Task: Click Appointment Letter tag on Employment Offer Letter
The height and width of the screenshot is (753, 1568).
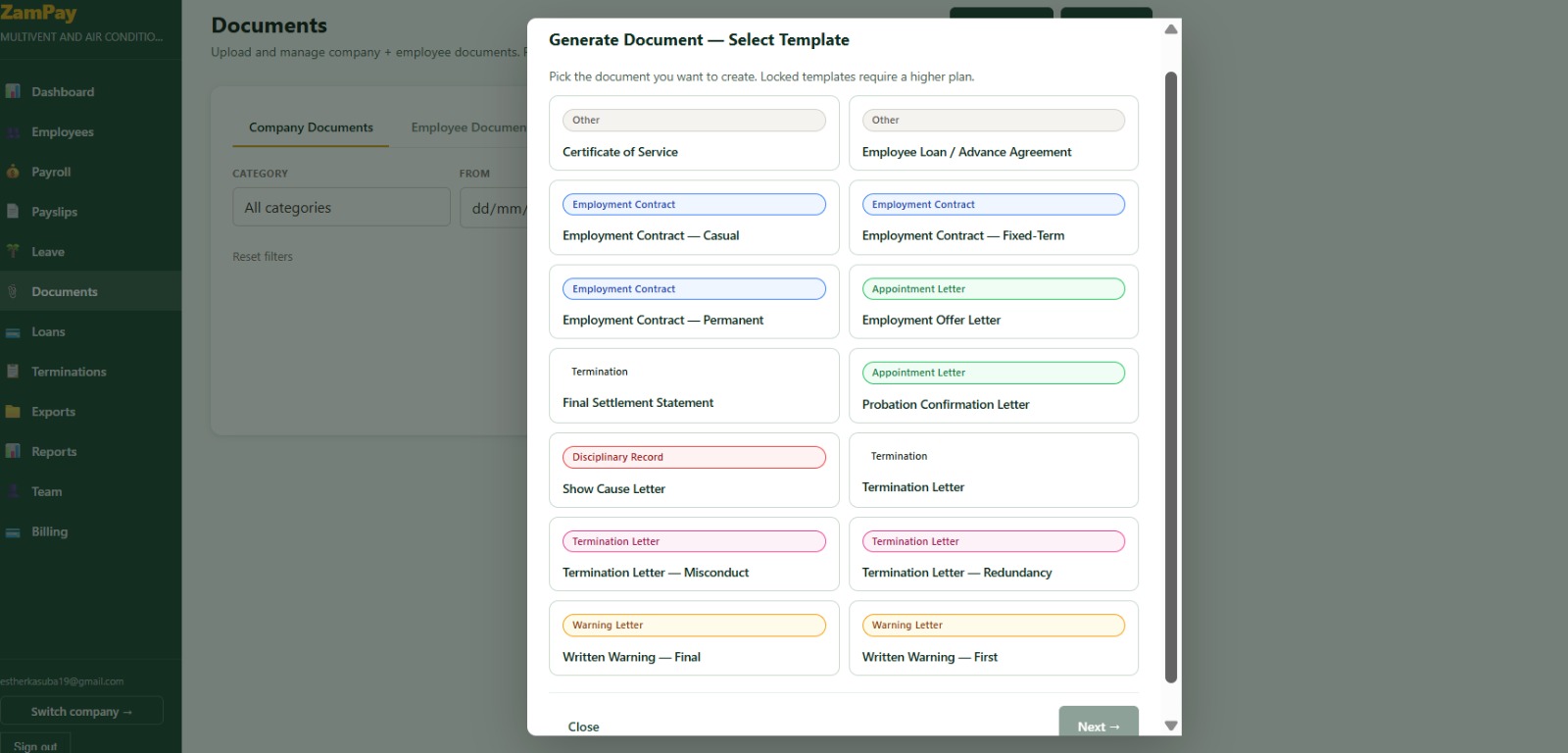Action: pos(993,288)
